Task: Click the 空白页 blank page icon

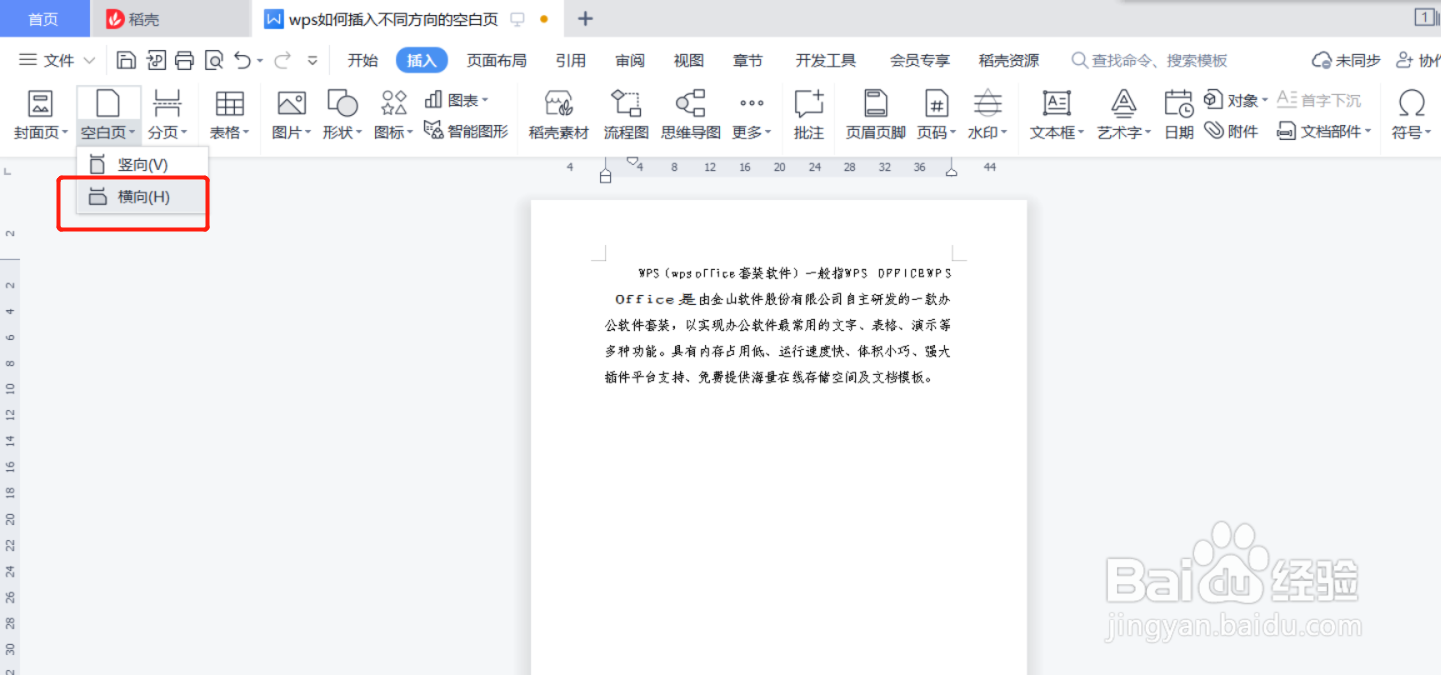Action: click(x=107, y=103)
